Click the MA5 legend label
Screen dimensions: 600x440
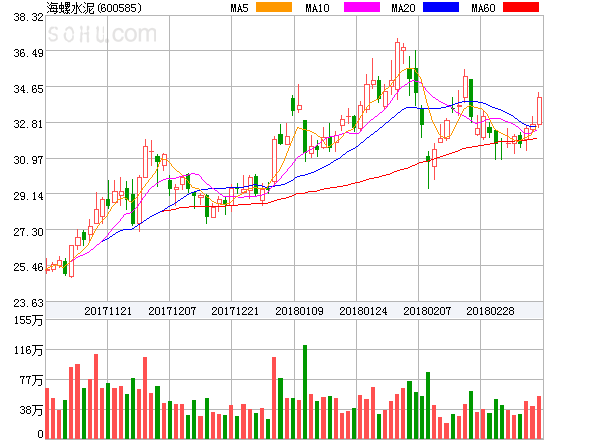(x=240, y=8)
